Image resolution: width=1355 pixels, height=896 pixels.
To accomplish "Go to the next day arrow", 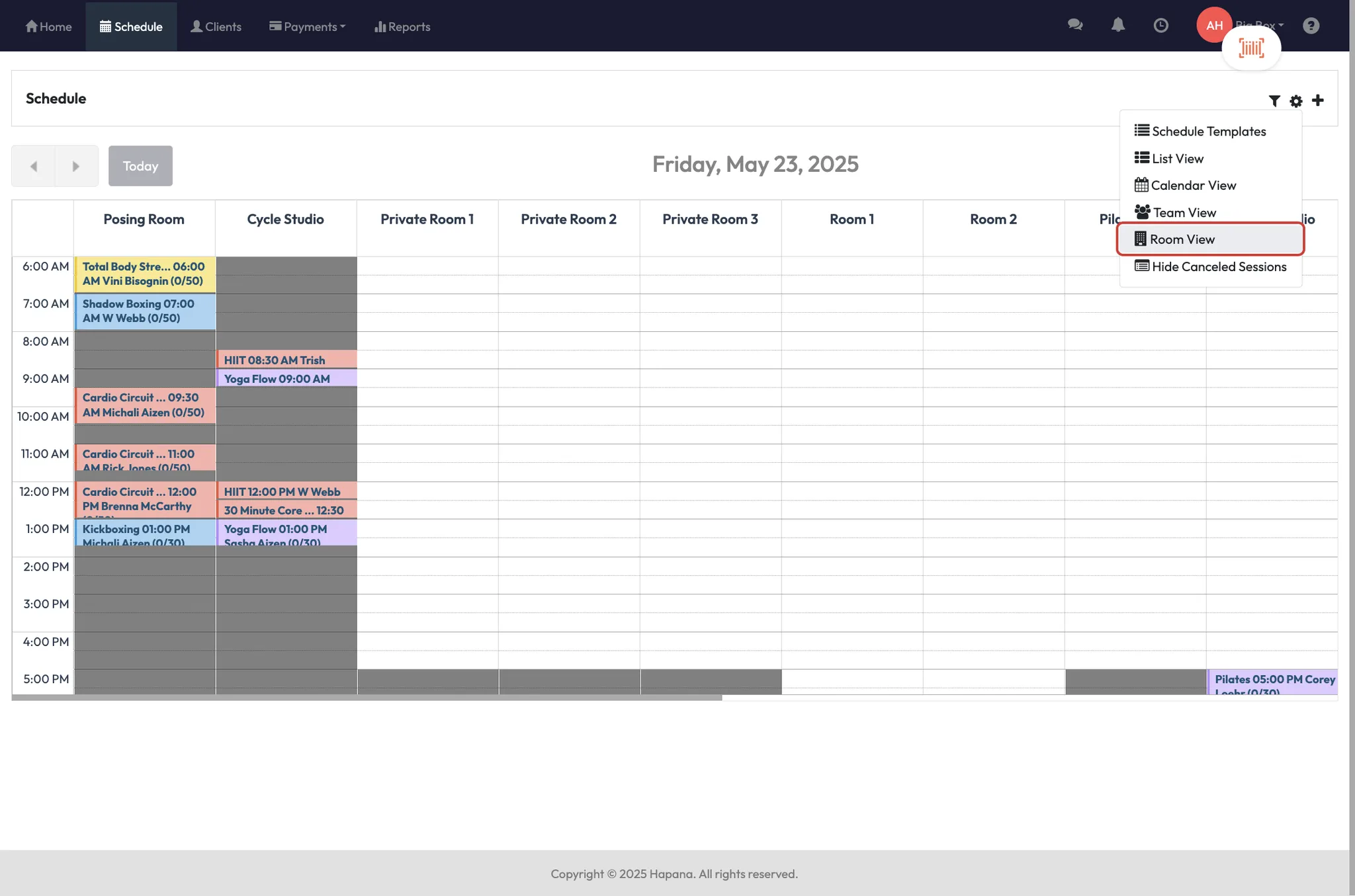I will pos(76,166).
